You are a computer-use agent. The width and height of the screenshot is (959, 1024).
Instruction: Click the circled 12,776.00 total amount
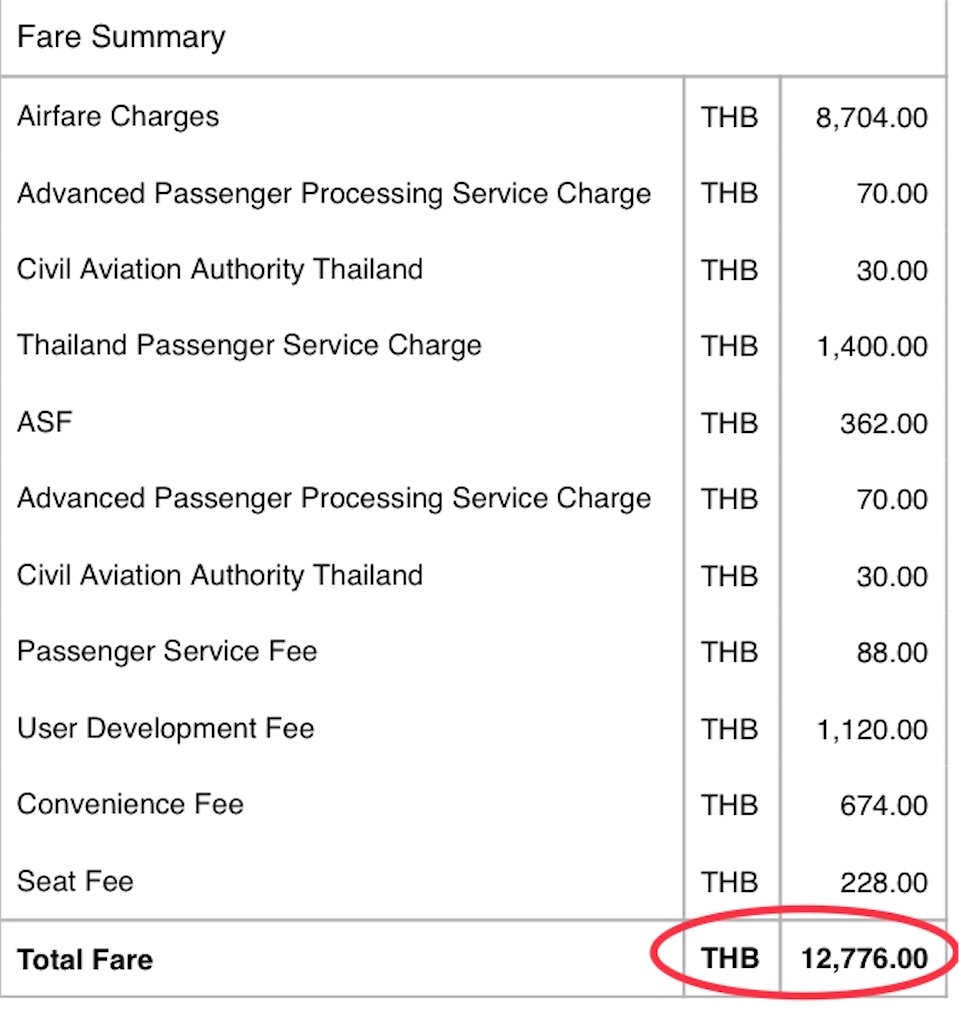pos(864,959)
